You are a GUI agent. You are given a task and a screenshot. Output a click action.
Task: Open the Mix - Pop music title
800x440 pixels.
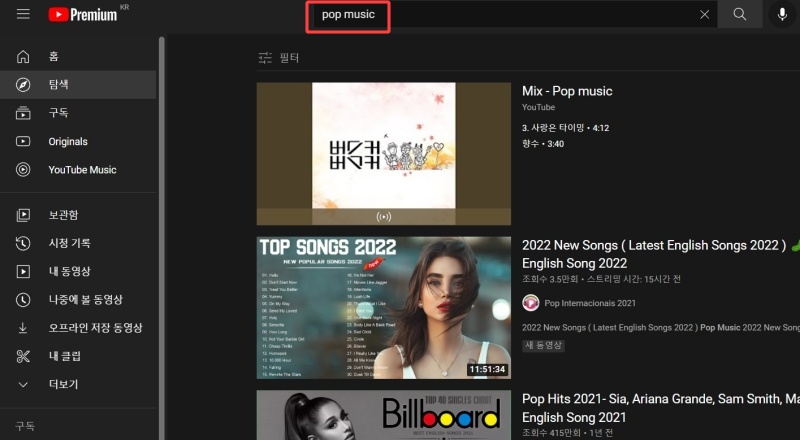point(567,91)
